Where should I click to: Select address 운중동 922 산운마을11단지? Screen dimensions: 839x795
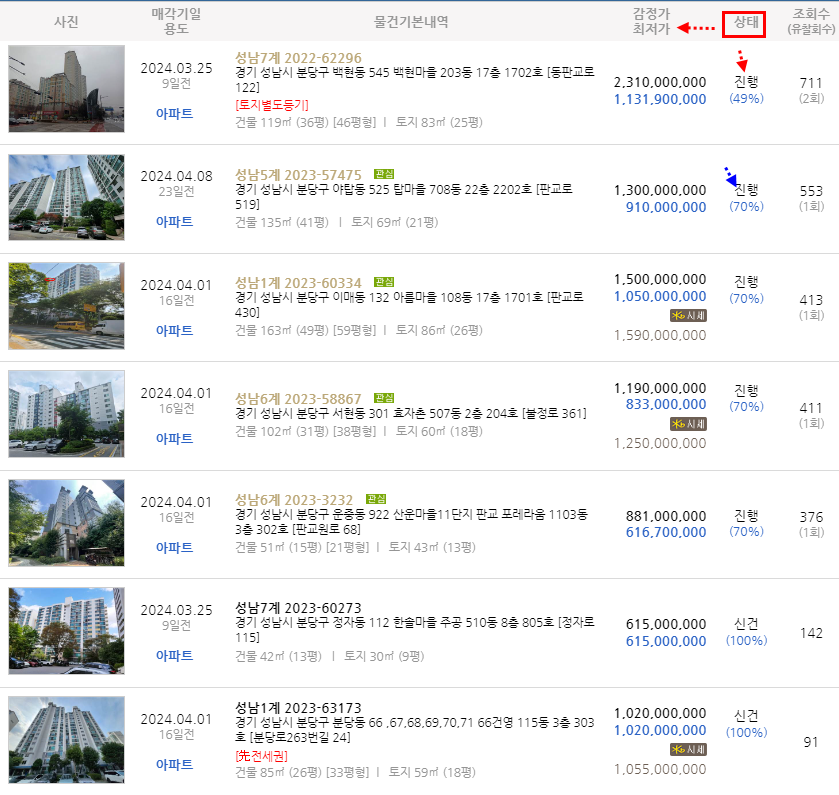411,522
